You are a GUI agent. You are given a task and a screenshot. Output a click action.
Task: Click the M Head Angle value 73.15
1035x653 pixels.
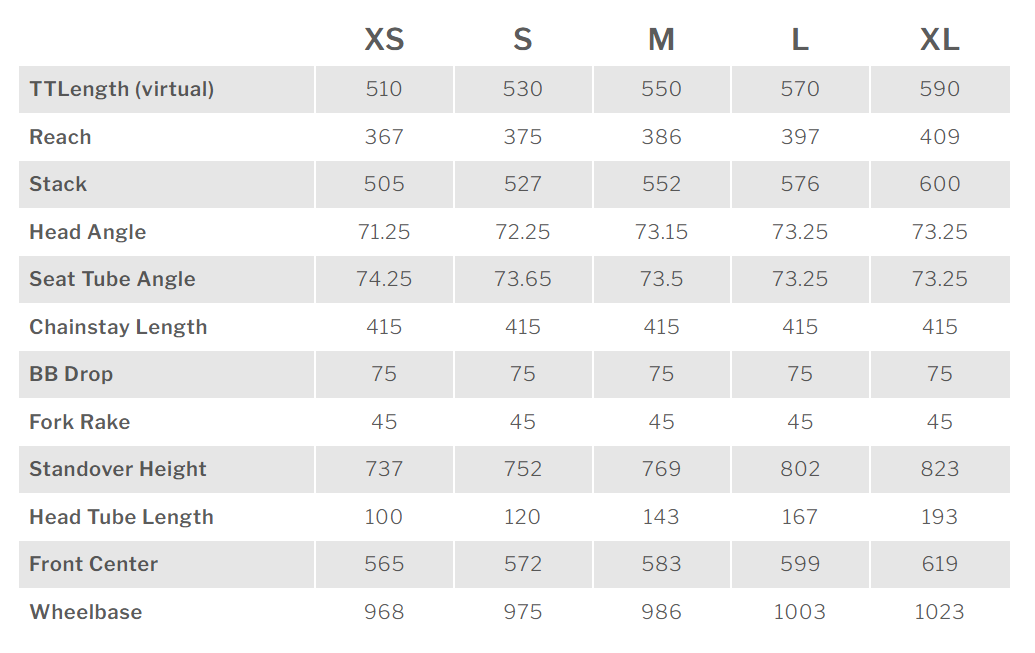pyautogui.click(x=661, y=232)
